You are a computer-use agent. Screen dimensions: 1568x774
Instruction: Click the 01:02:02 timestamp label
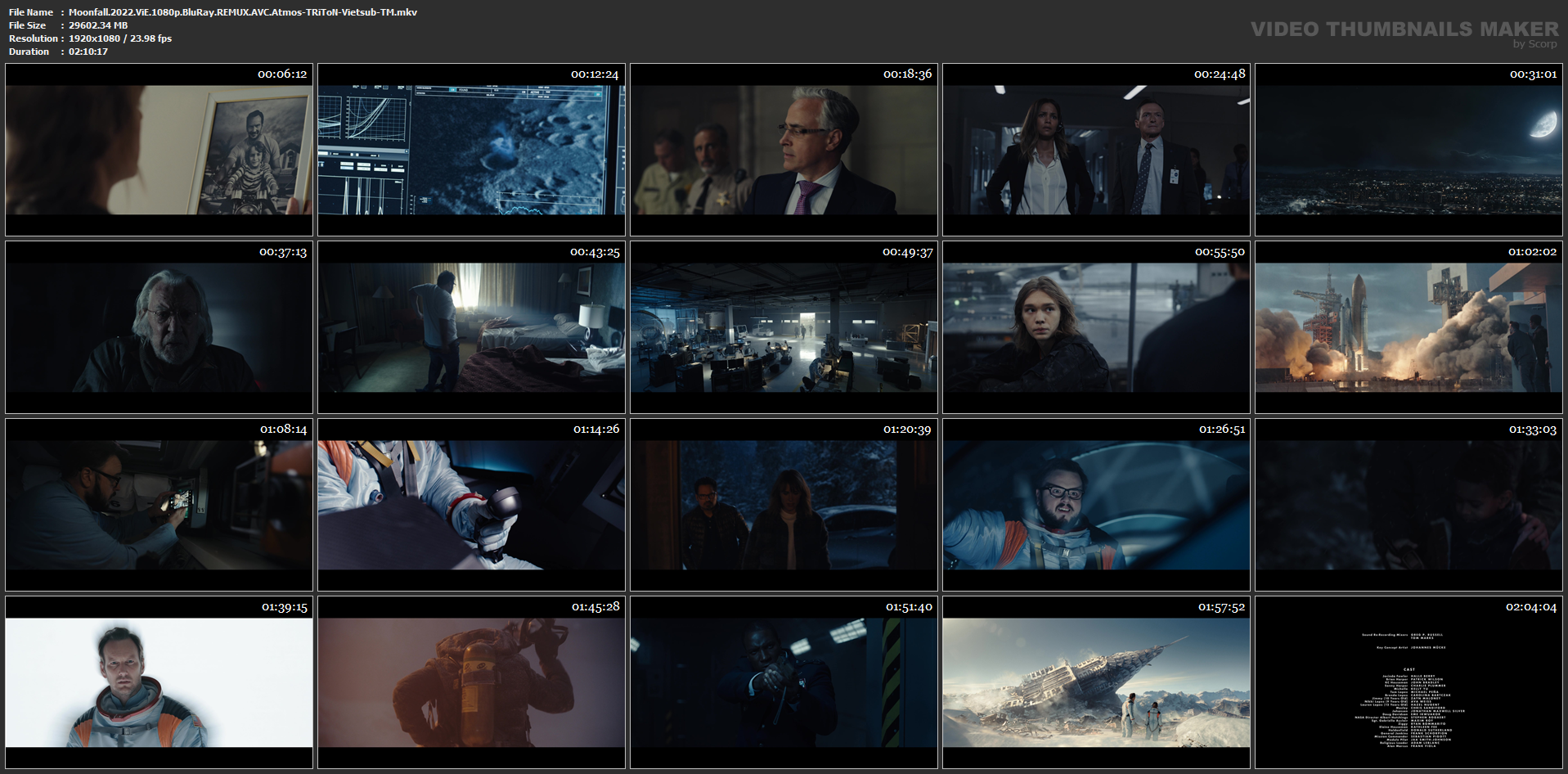(x=1532, y=252)
